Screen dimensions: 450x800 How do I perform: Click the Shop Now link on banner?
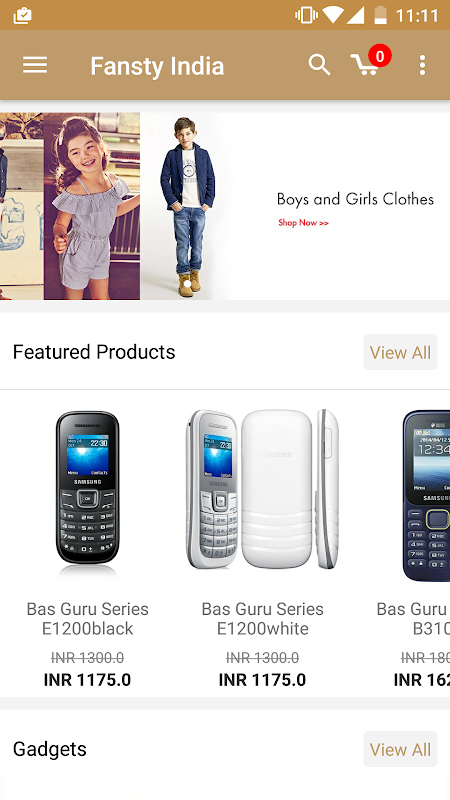tap(304, 222)
